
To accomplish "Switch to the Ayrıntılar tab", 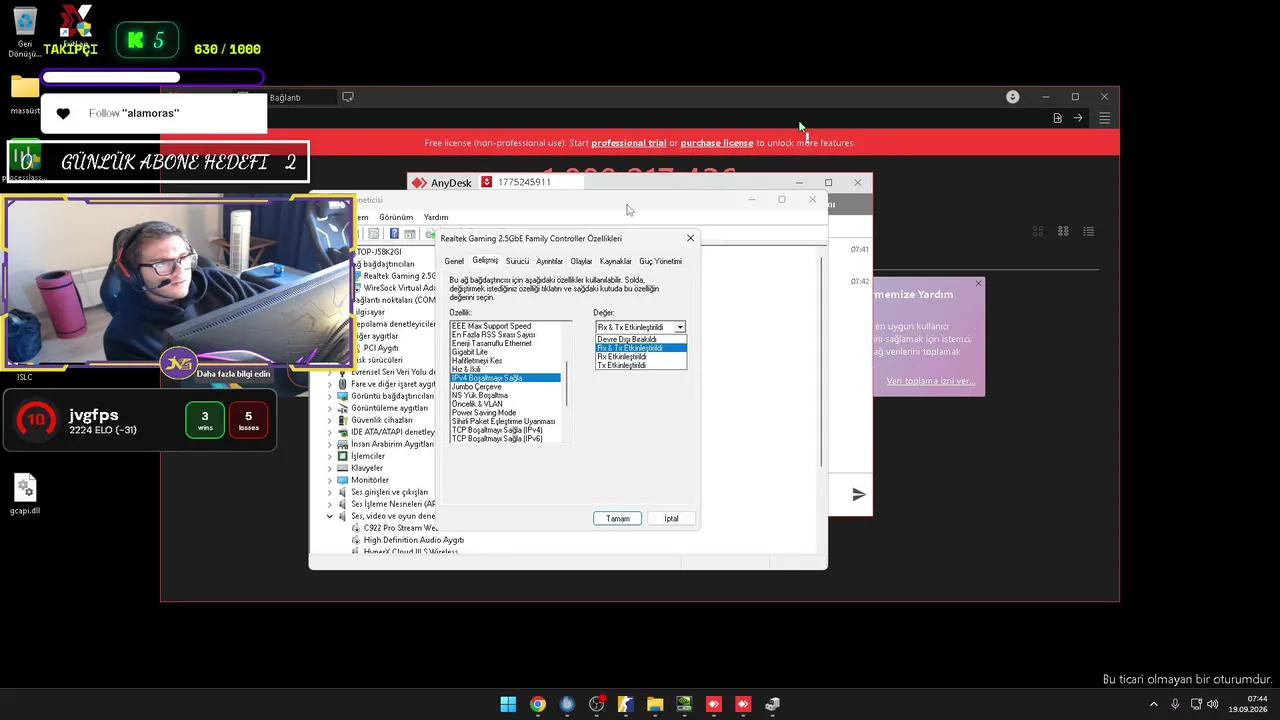I will coord(549,261).
